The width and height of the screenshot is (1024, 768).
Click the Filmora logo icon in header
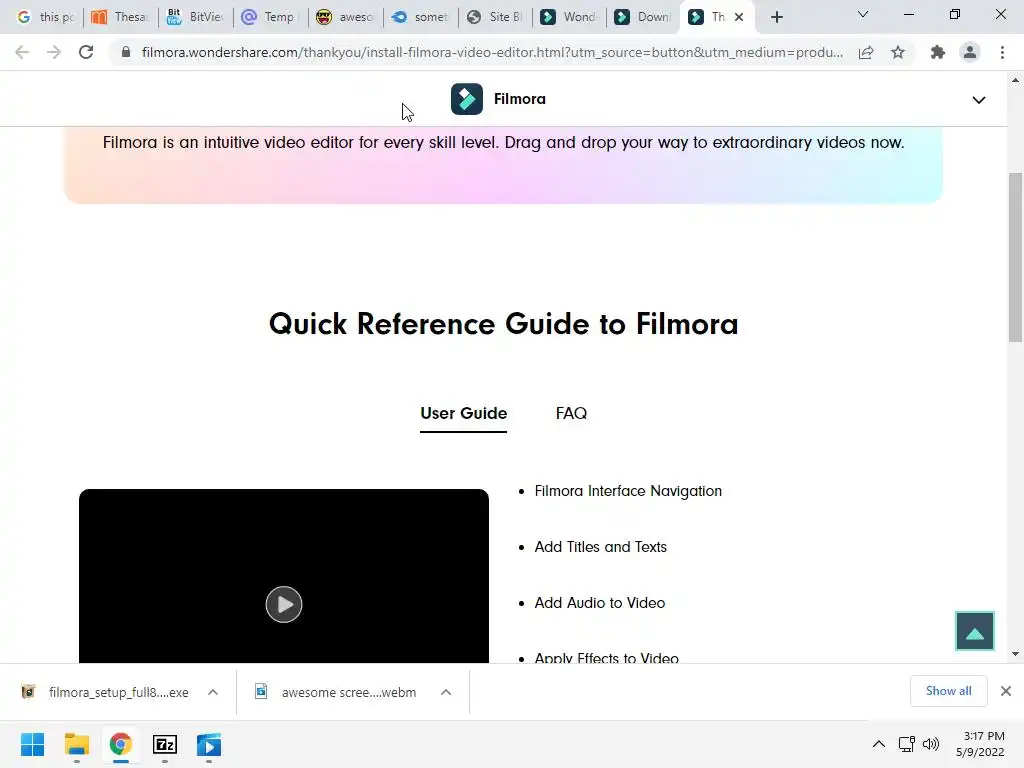[x=466, y=99]
